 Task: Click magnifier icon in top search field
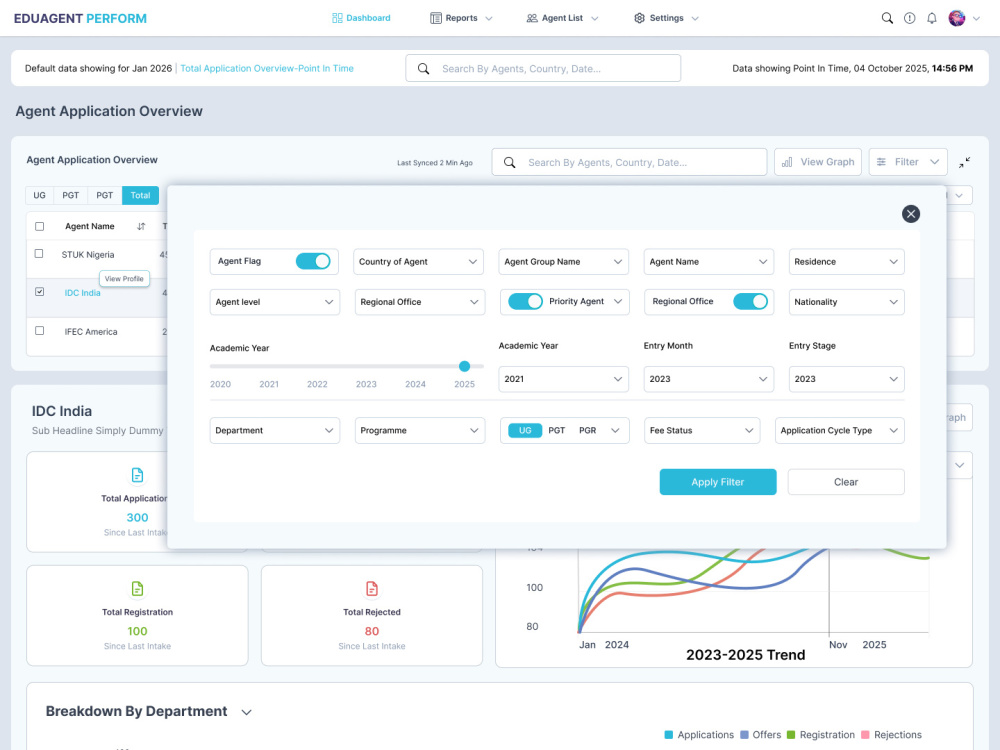(423, 68)
